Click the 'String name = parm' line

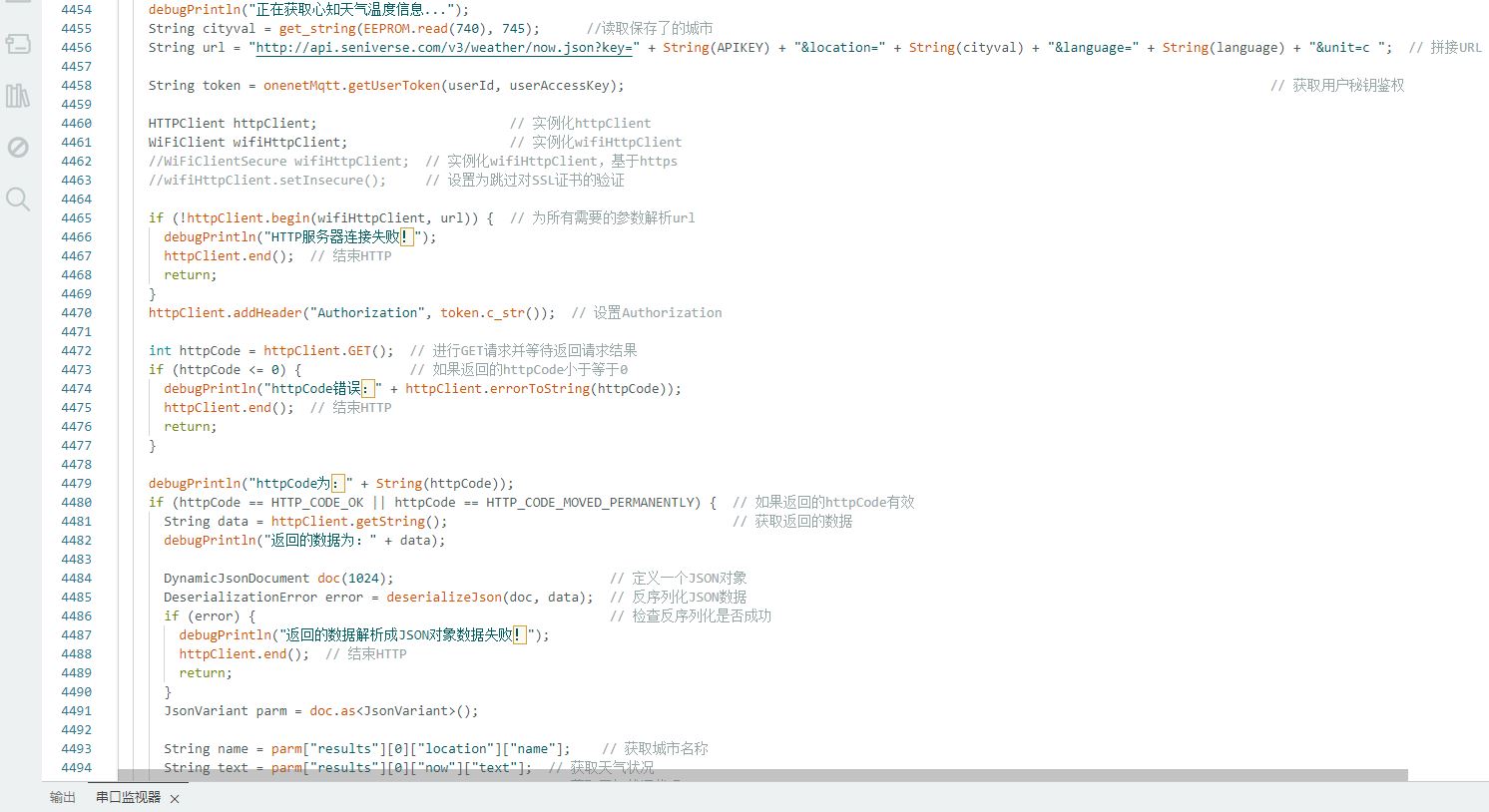367,748
